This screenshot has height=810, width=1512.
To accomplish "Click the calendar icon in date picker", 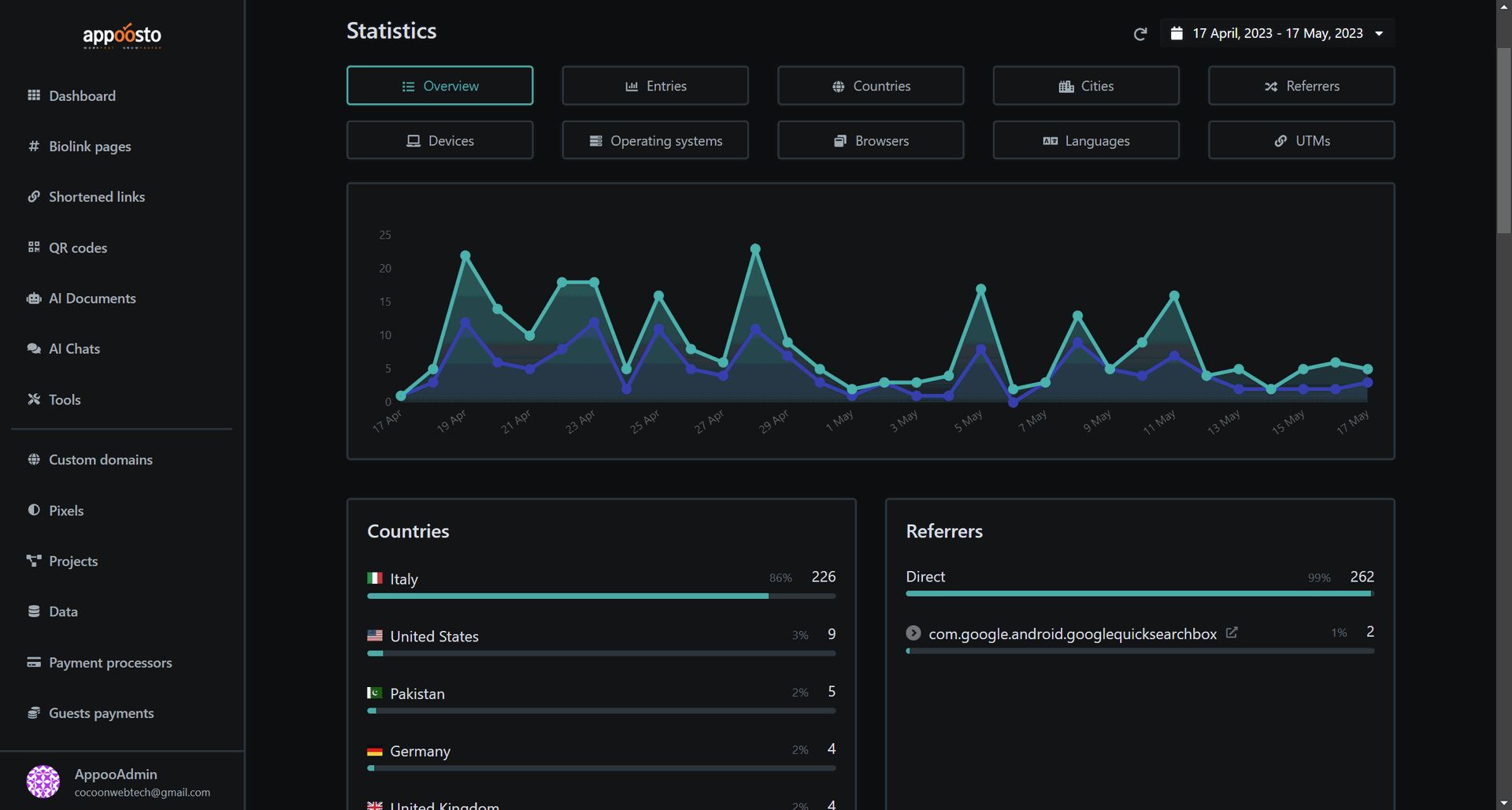I will pos(1177,33).
